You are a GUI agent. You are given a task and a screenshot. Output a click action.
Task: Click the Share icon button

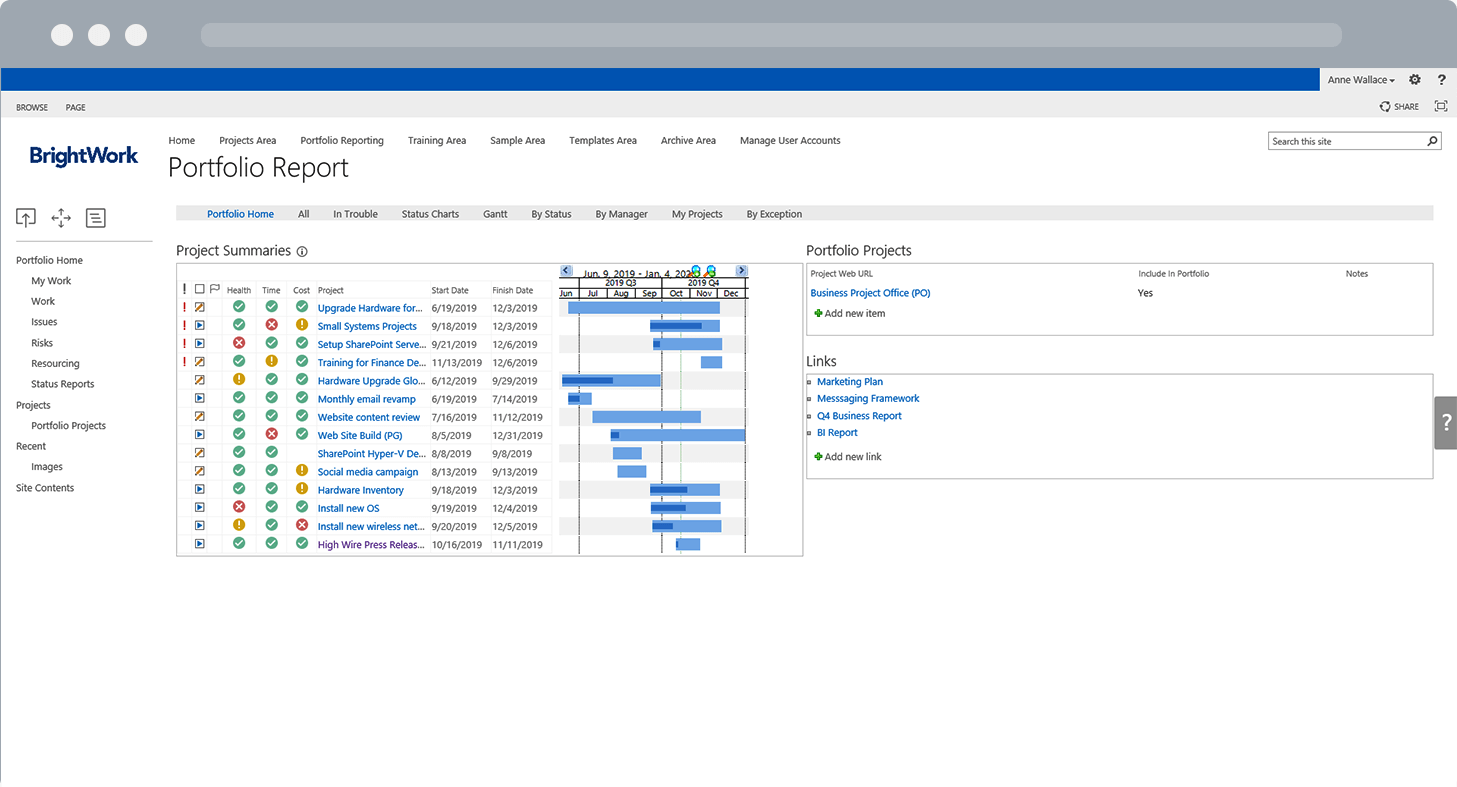coord(1399,106)
